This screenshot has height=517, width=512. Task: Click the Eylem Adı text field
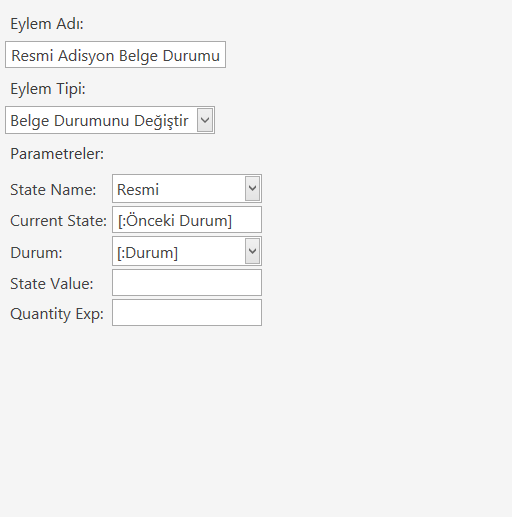click(115, 55)
